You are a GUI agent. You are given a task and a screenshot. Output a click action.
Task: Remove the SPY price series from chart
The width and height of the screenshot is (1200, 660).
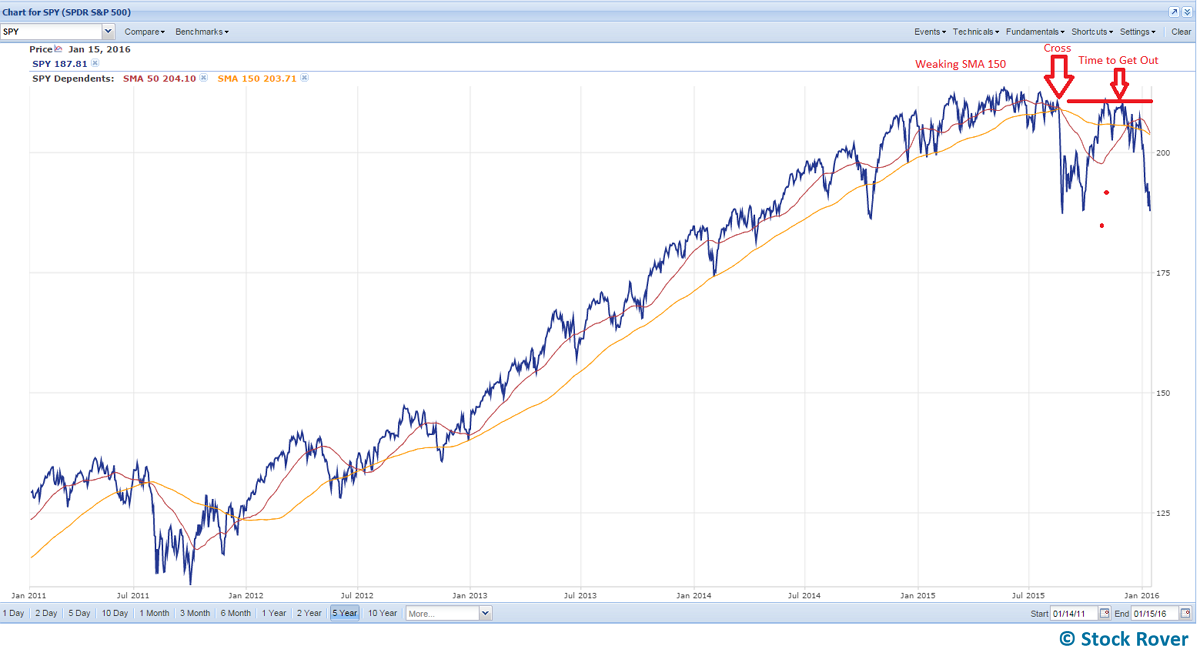pos(96,63)
